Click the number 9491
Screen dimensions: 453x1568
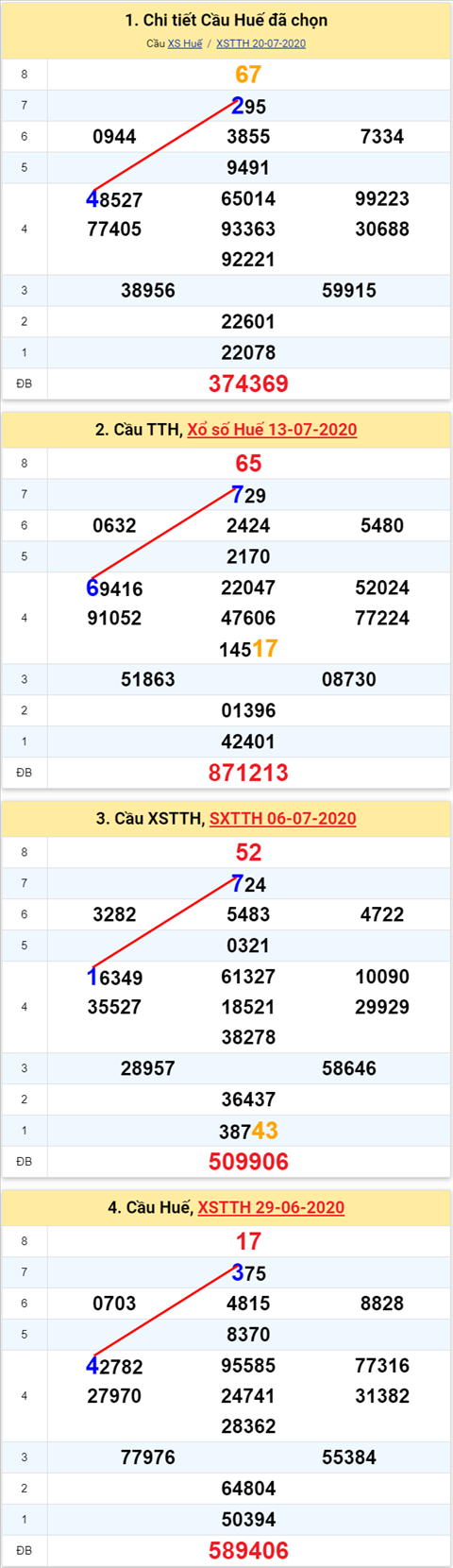tap(248, 168)
